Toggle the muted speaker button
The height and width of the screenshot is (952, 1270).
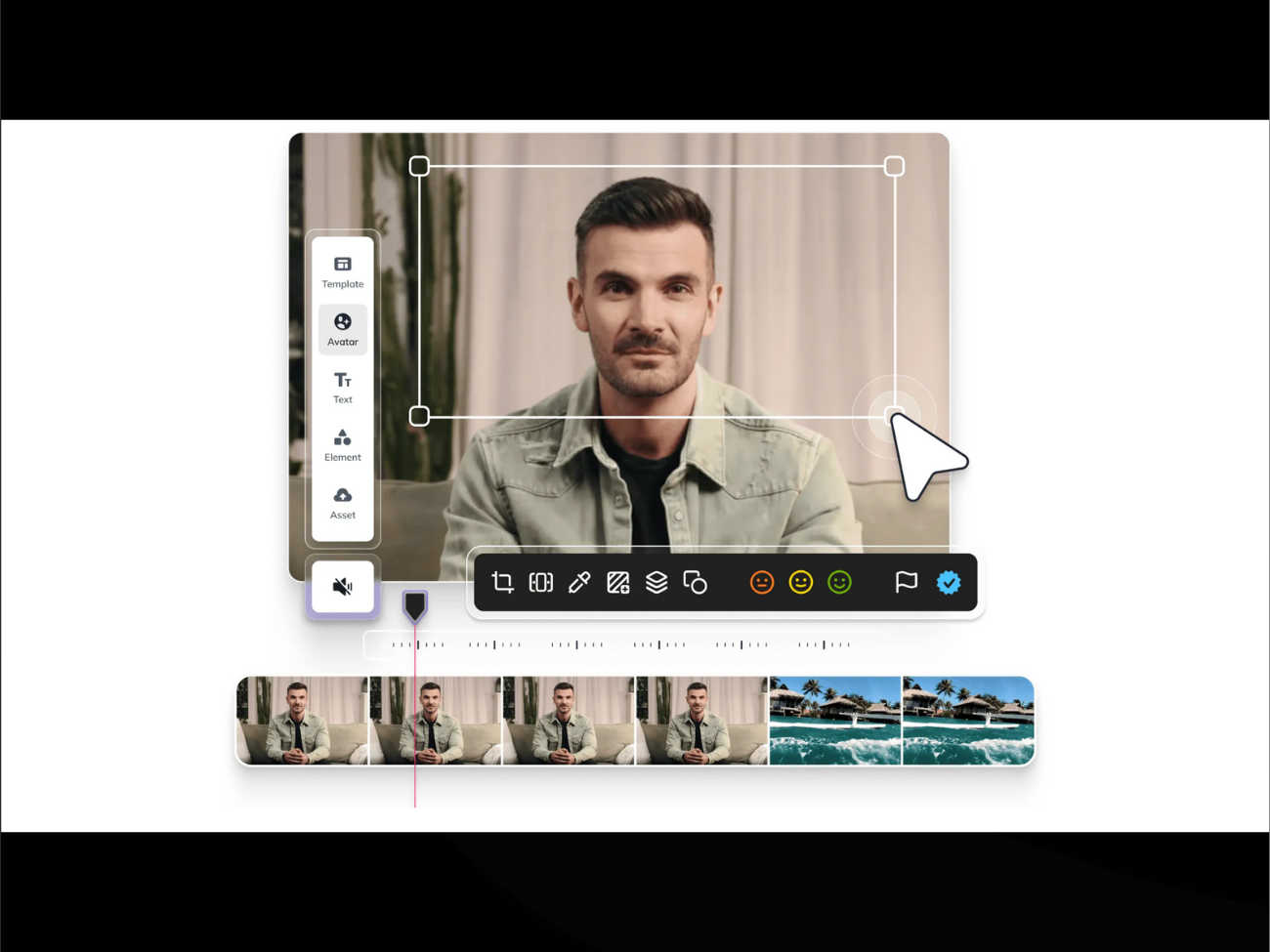pos(342,587)
